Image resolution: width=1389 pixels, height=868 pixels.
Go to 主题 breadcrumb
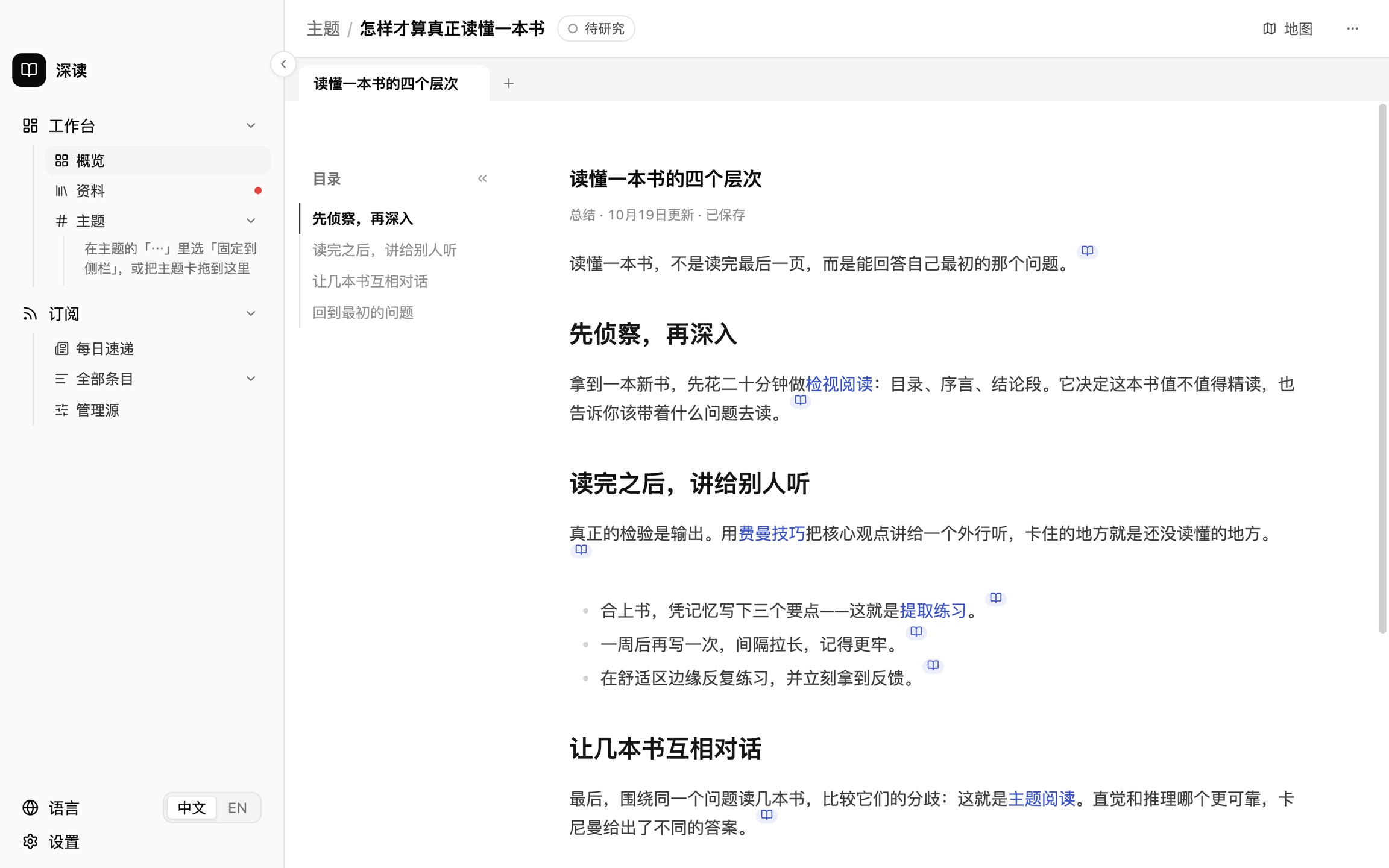pyautogui.click(x=323, y=28)
